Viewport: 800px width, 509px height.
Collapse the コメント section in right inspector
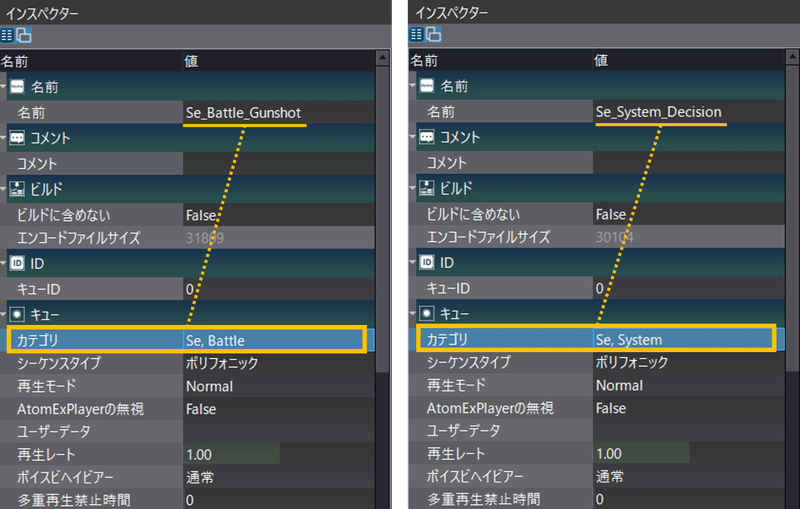[412, 136]
